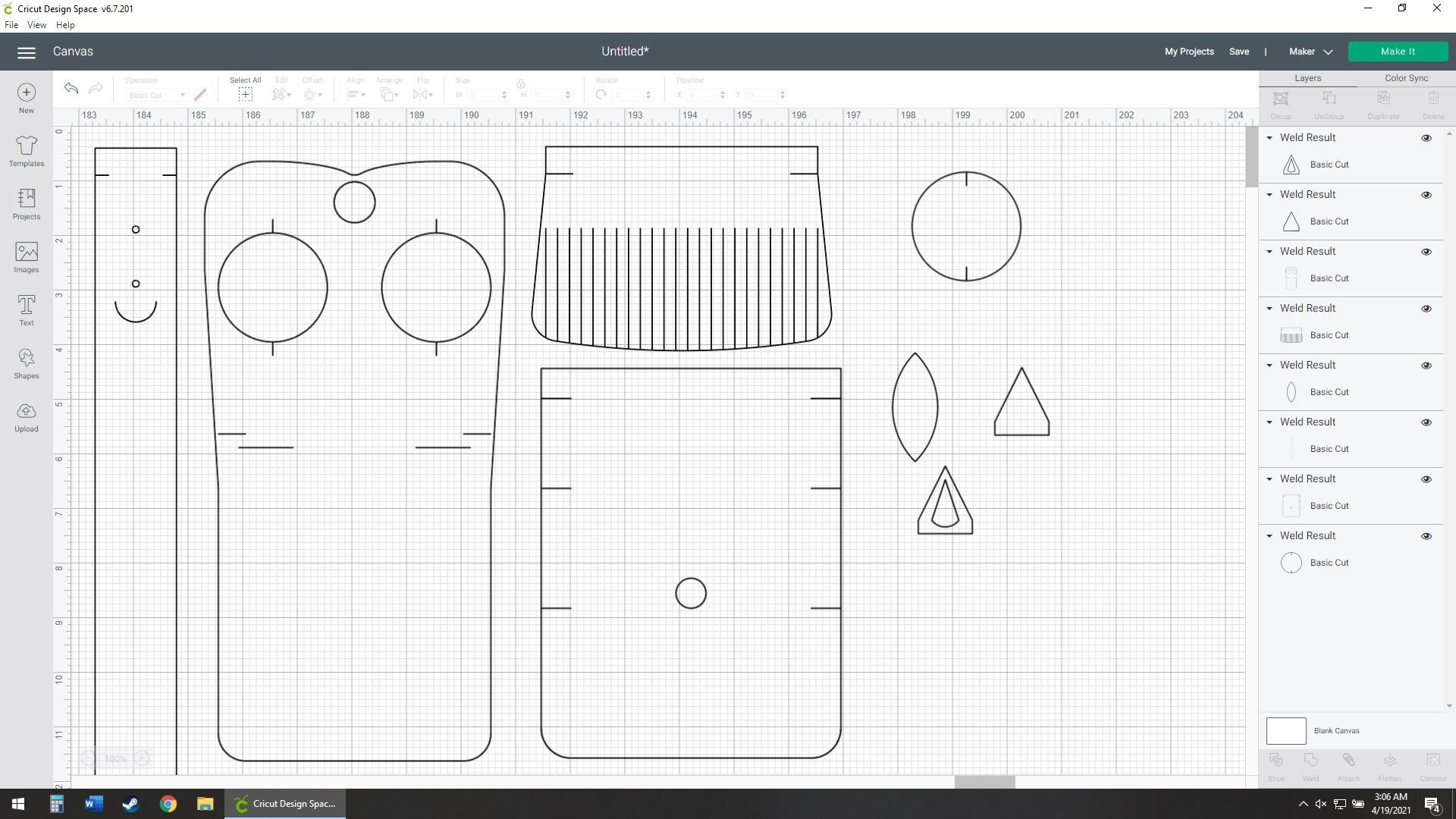Image resolution: width=1456 pixels, height=819 pixels.
Task: Click the color swatch beside the operation dropdown
Action: [x=200, y=94]
